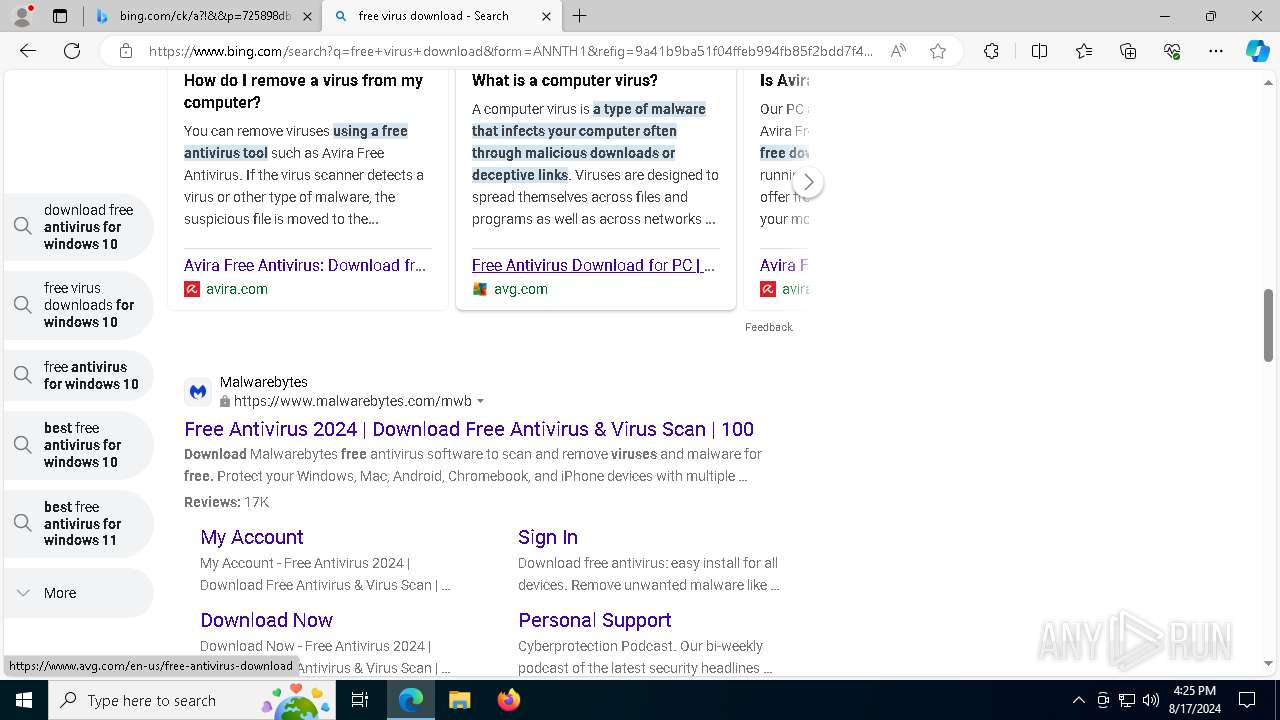Search best free antivirus for windows 11
Image resolution: width=1280 pixels, height=720 pixels.
click(x=79, y=523)
